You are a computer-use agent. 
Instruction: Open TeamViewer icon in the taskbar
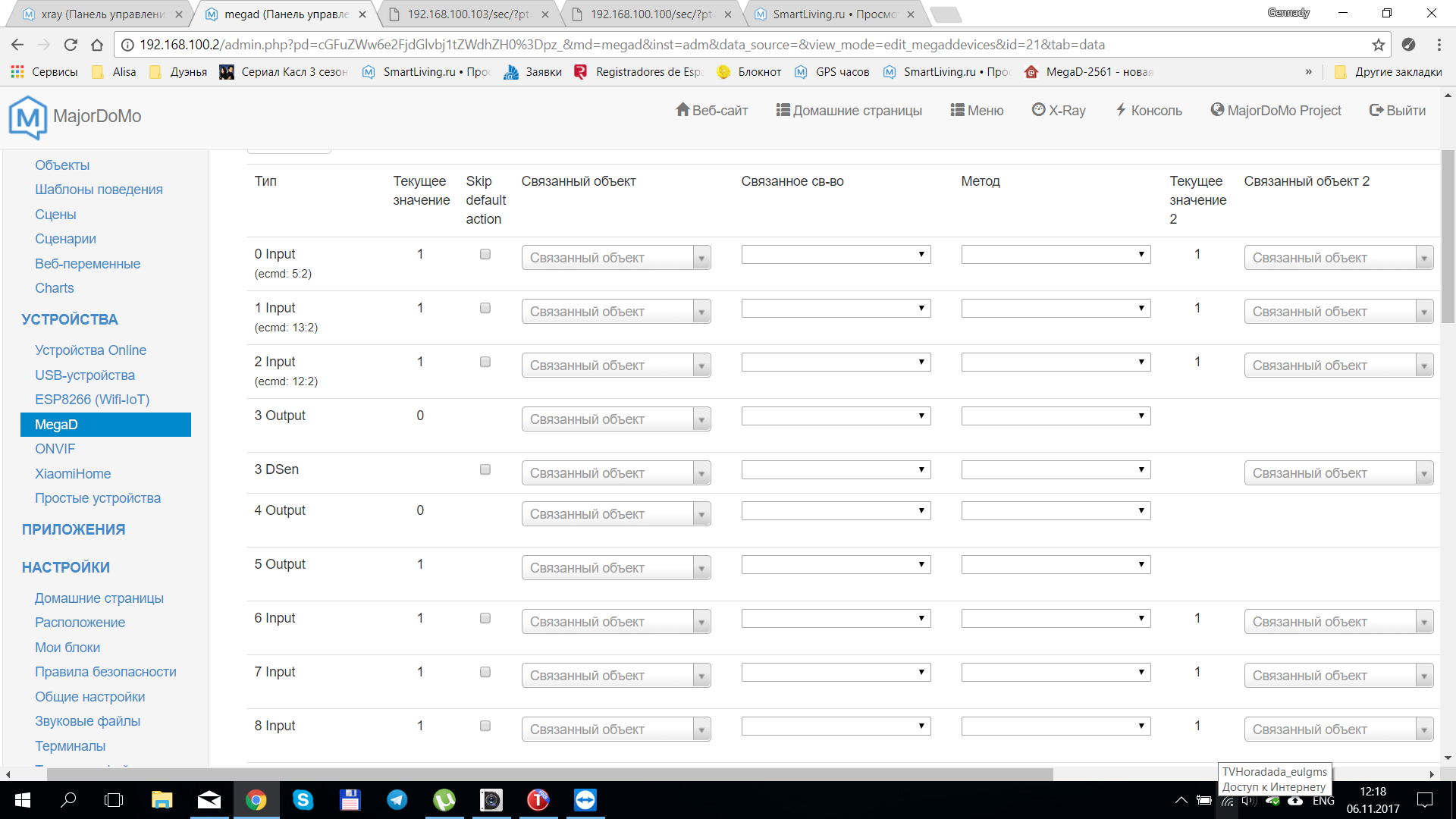[x=585, y=800]
